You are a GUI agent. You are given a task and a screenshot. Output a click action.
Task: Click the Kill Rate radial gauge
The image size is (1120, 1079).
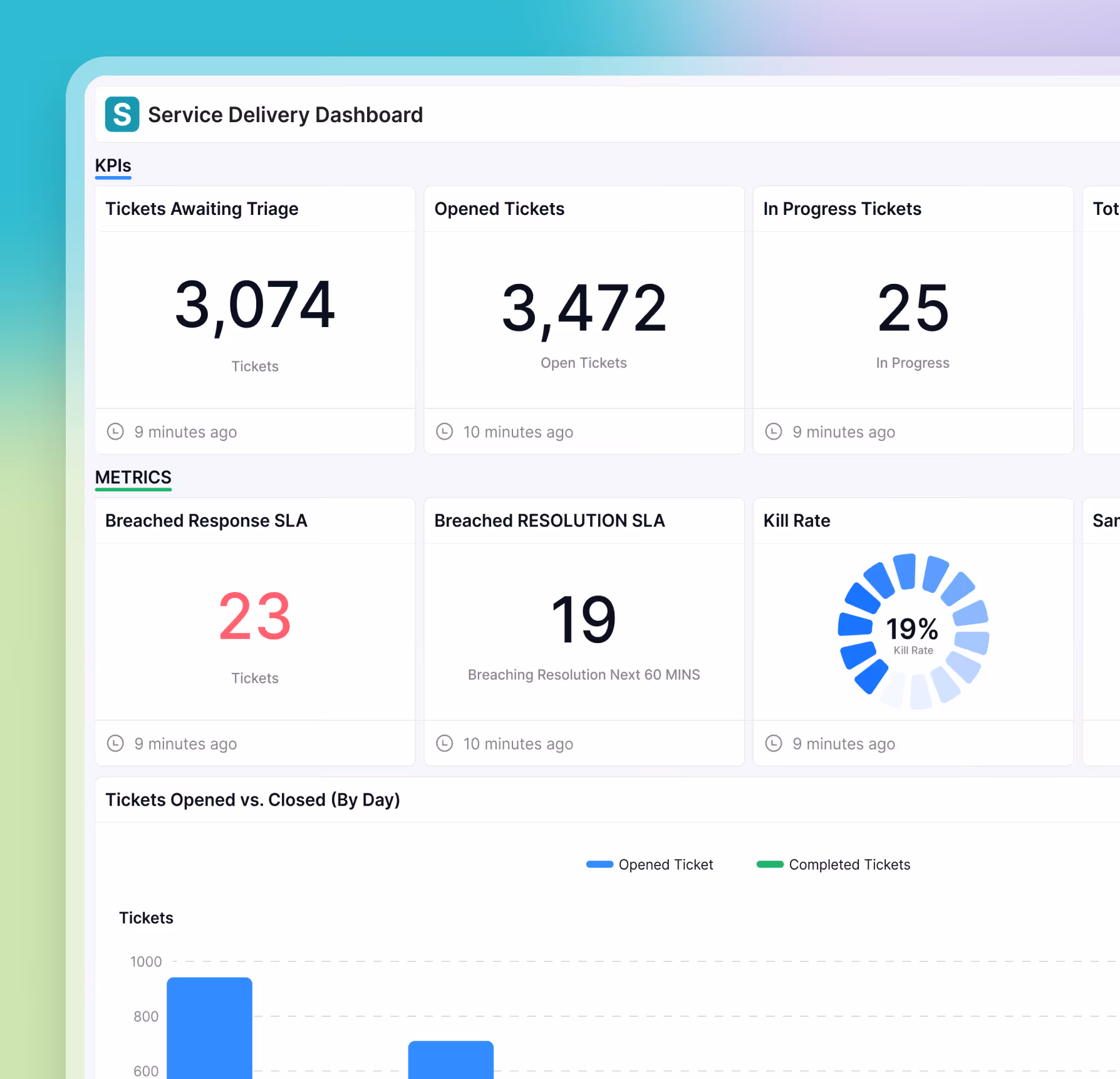[913, 632]
